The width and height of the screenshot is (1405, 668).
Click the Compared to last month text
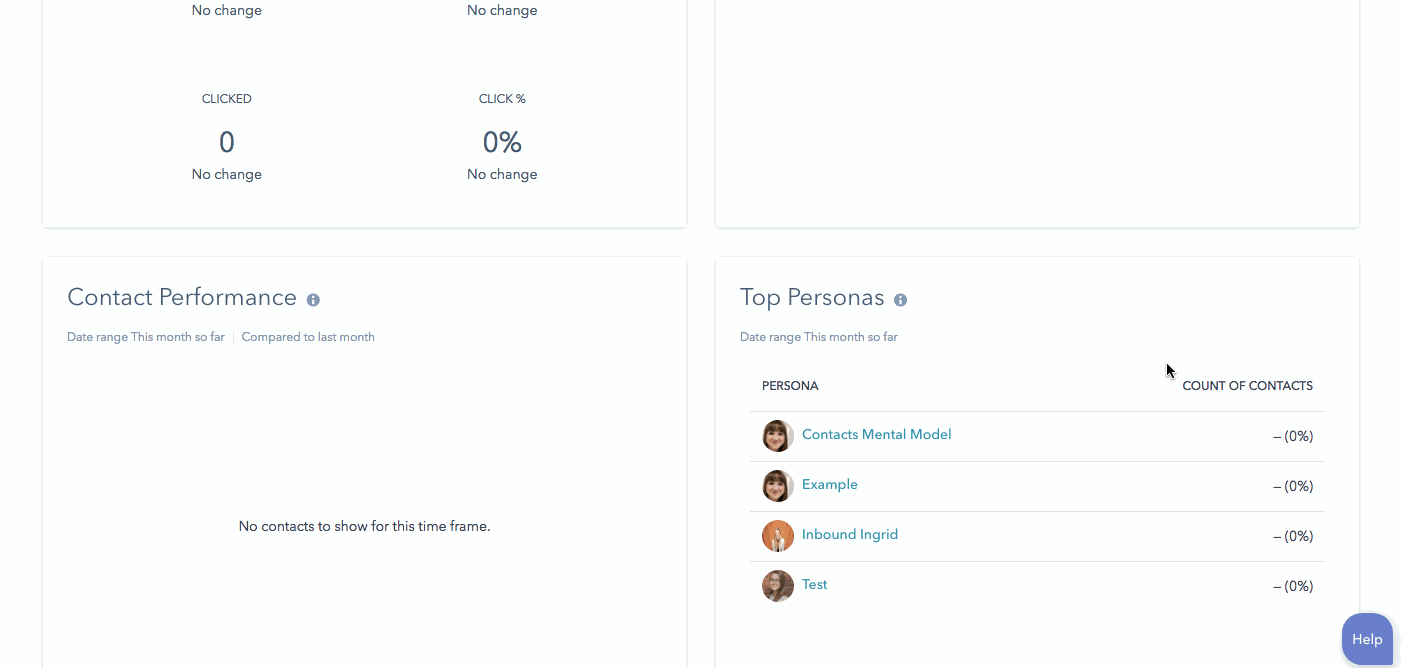[308, 337]
